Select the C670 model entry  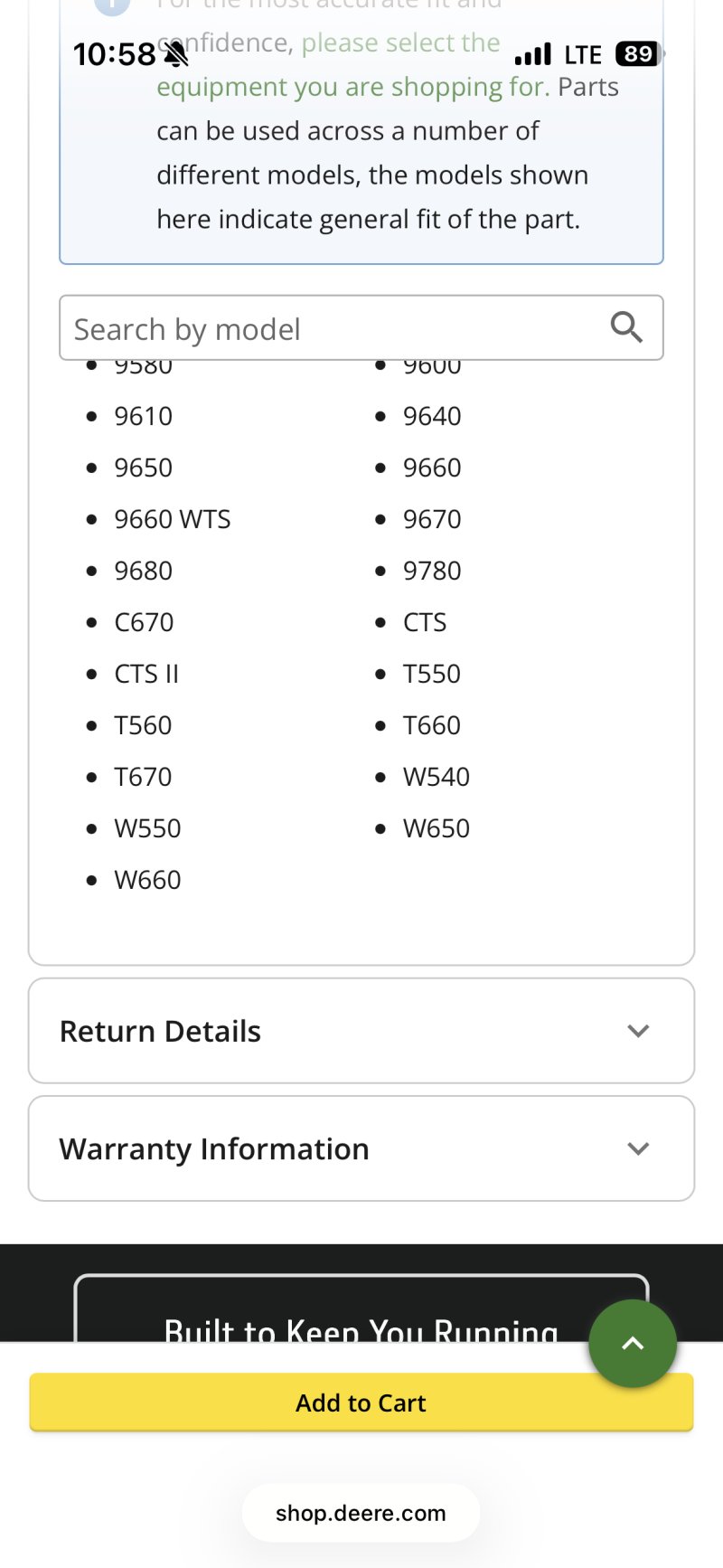(144, 622)
